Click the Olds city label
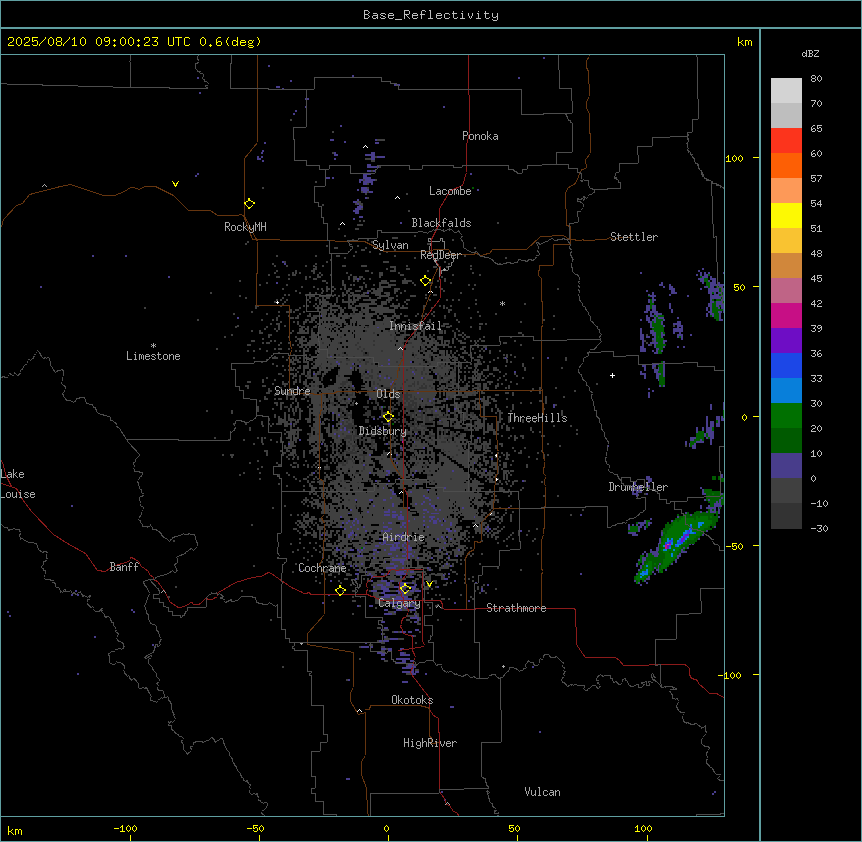862x842 pixels. [x=388, y=394]
